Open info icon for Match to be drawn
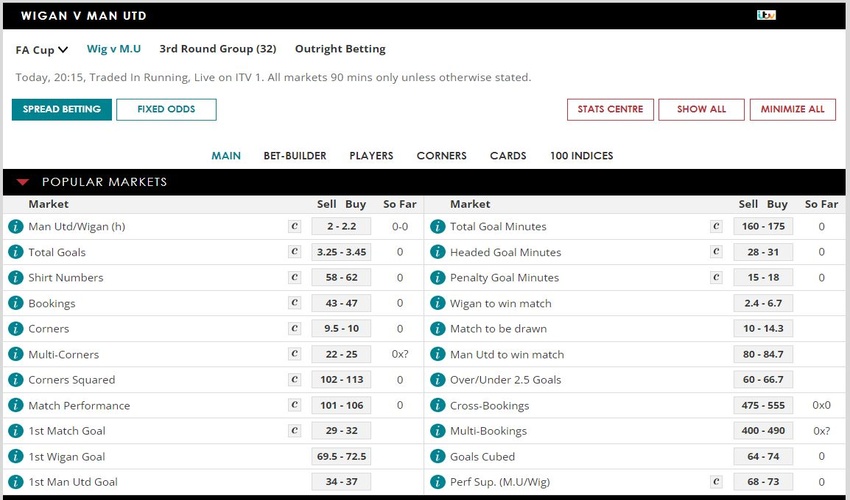 click(x=437, y=328)
